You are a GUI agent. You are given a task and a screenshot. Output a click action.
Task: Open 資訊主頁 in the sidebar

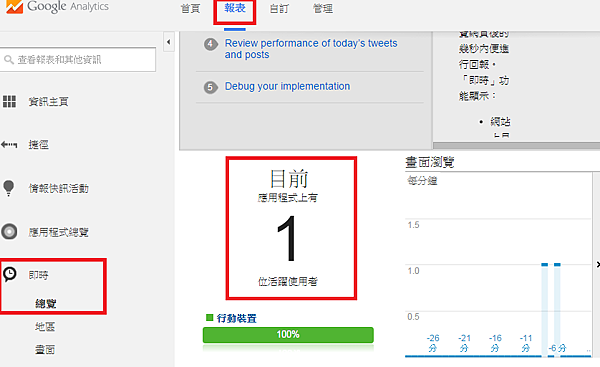click(x=48, y=101)
